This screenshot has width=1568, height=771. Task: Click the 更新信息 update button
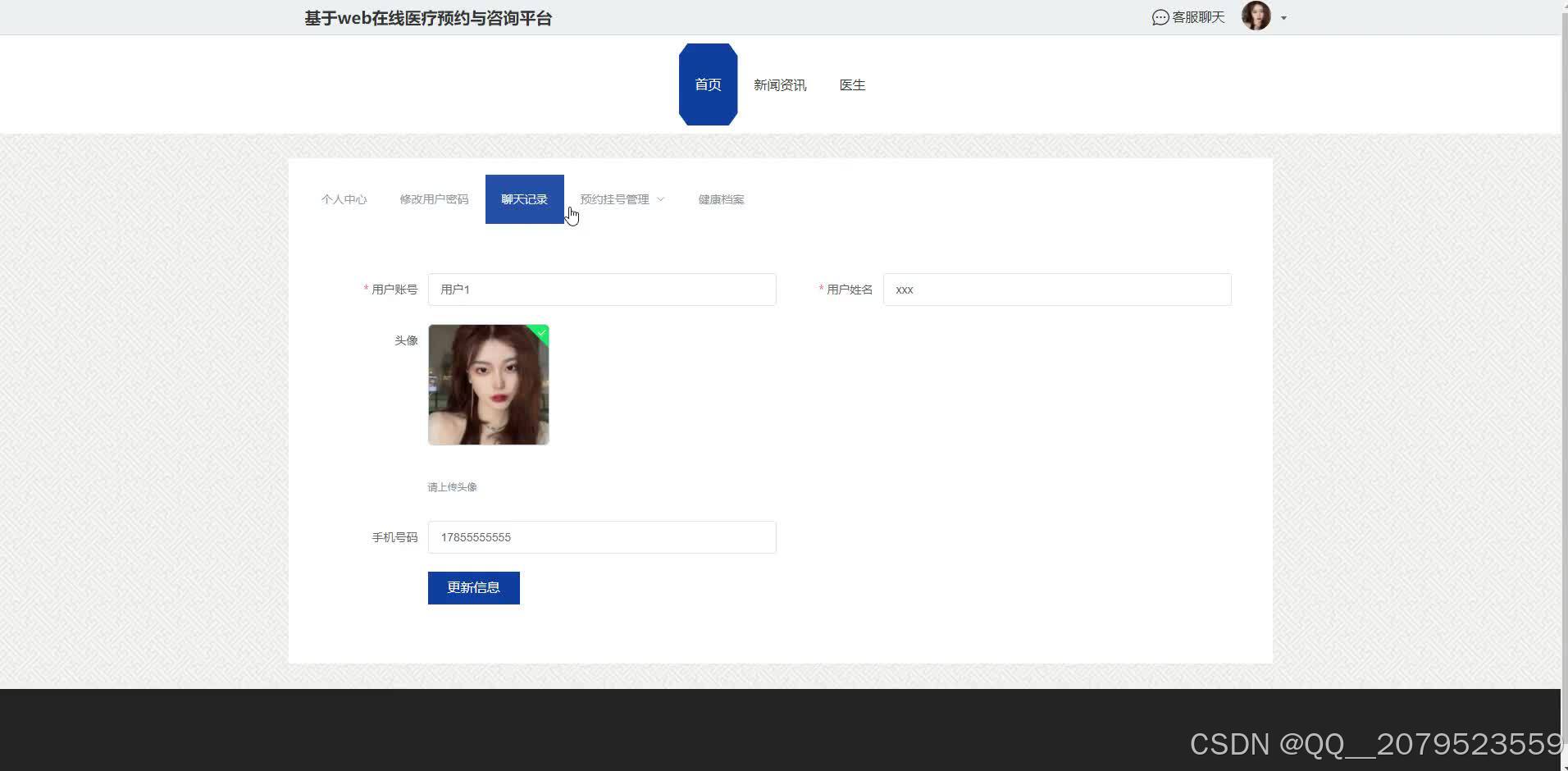(x=473, y=587)
